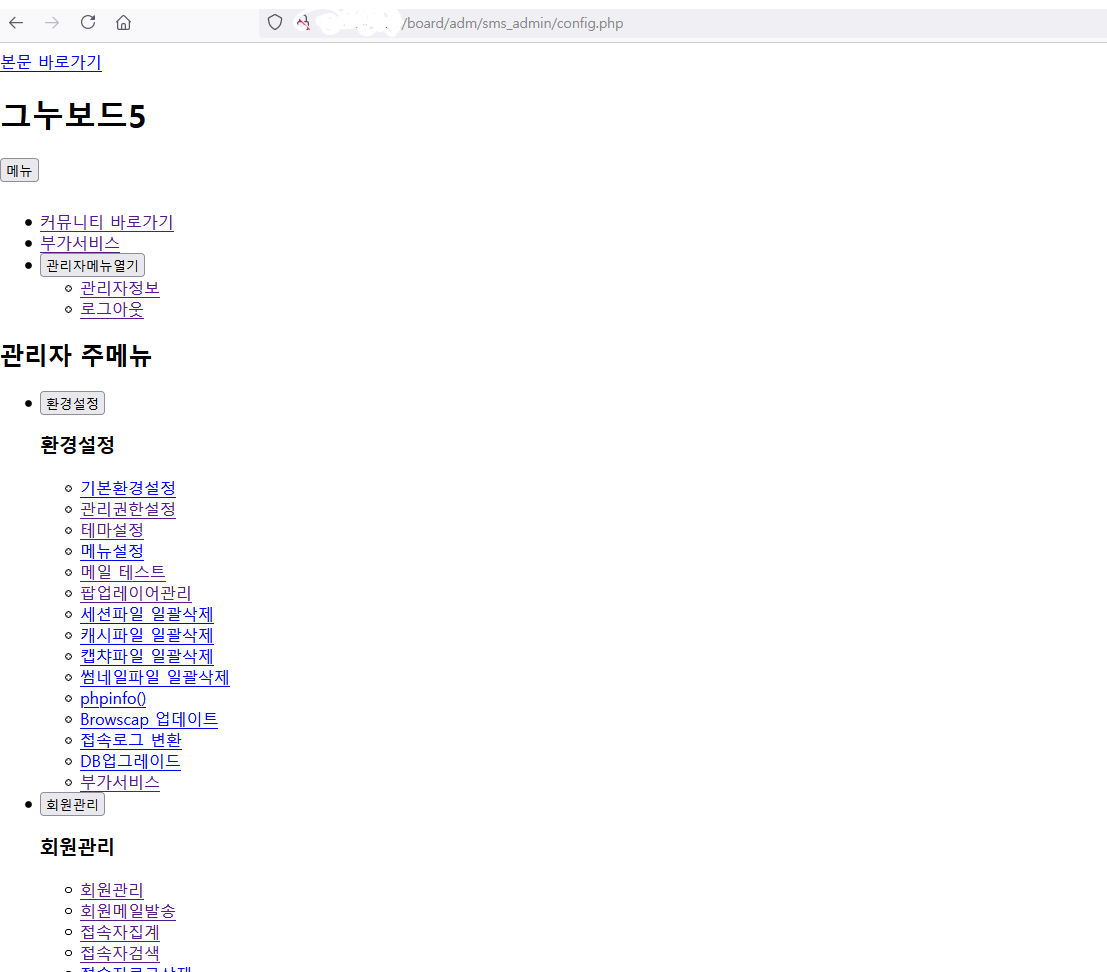
Task: Select 메뉴설정 from the list
Action: pyautogui.click(x=112, y=551)
